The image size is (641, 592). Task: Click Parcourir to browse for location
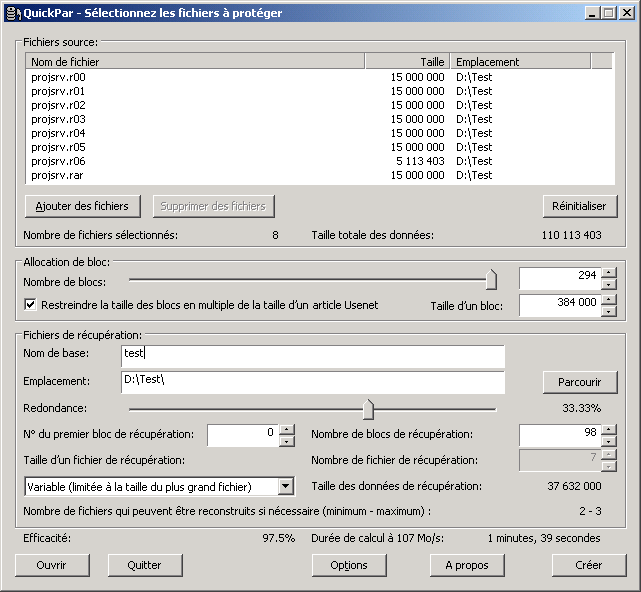click(580, 382)
